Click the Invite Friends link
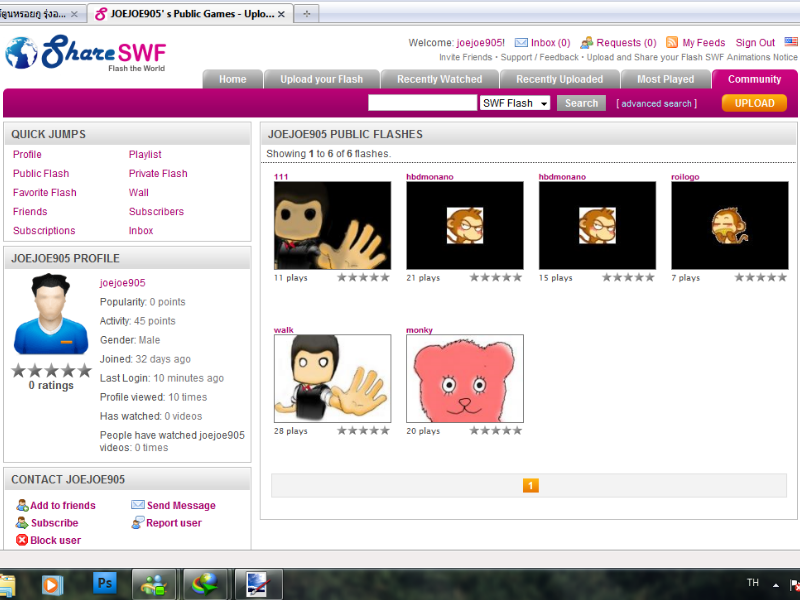This screenshot has height=600, width=800. coord(466,57)
